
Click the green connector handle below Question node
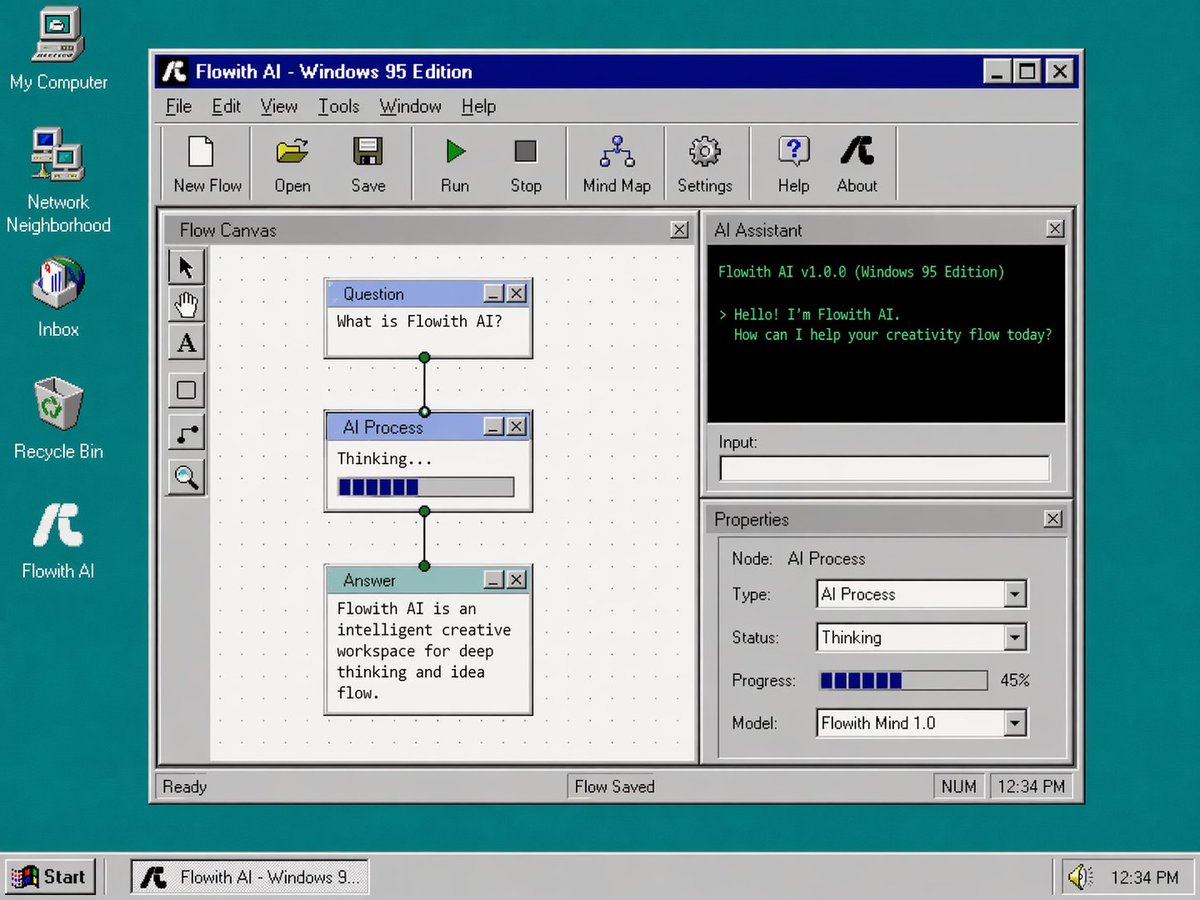click(x=424, y=357)
